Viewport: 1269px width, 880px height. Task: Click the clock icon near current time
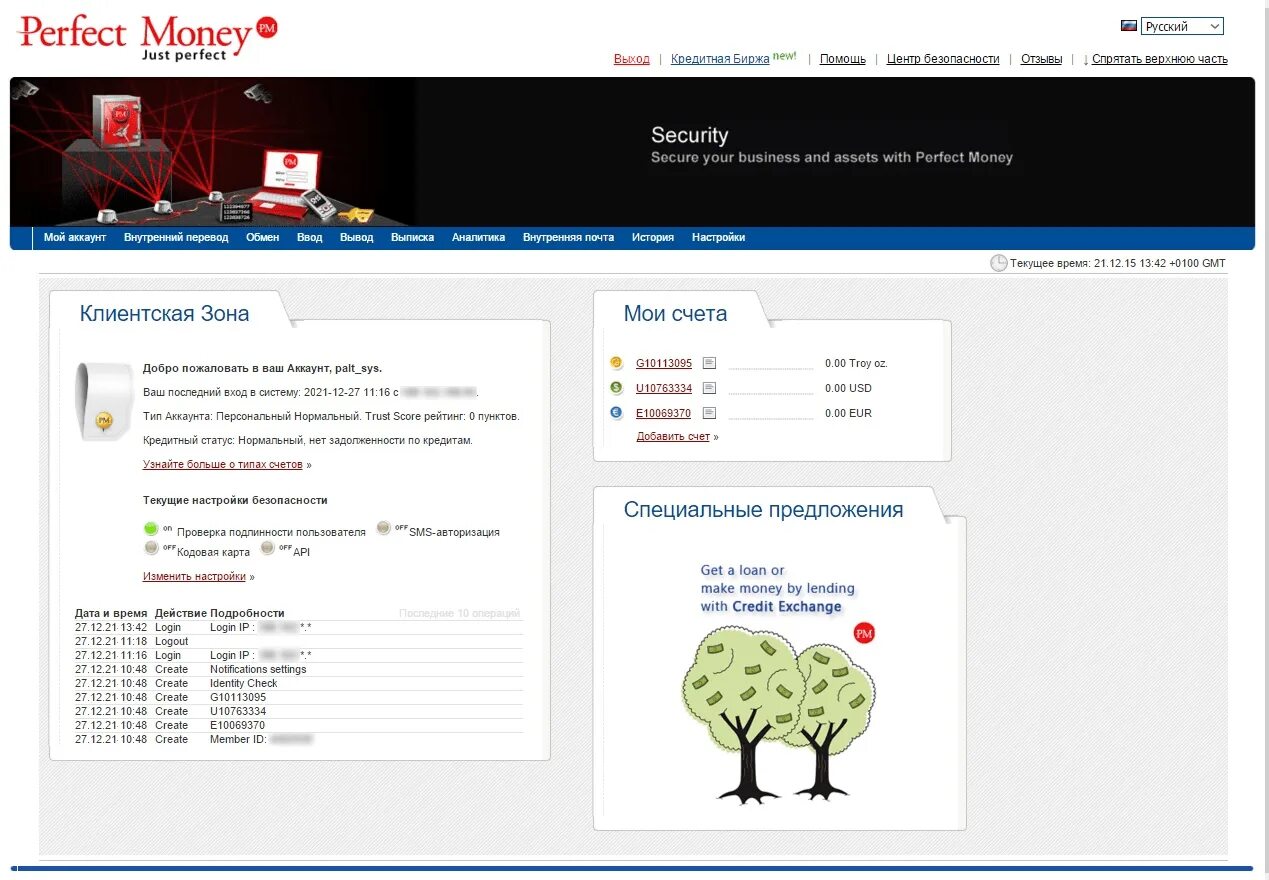[999, 263]
